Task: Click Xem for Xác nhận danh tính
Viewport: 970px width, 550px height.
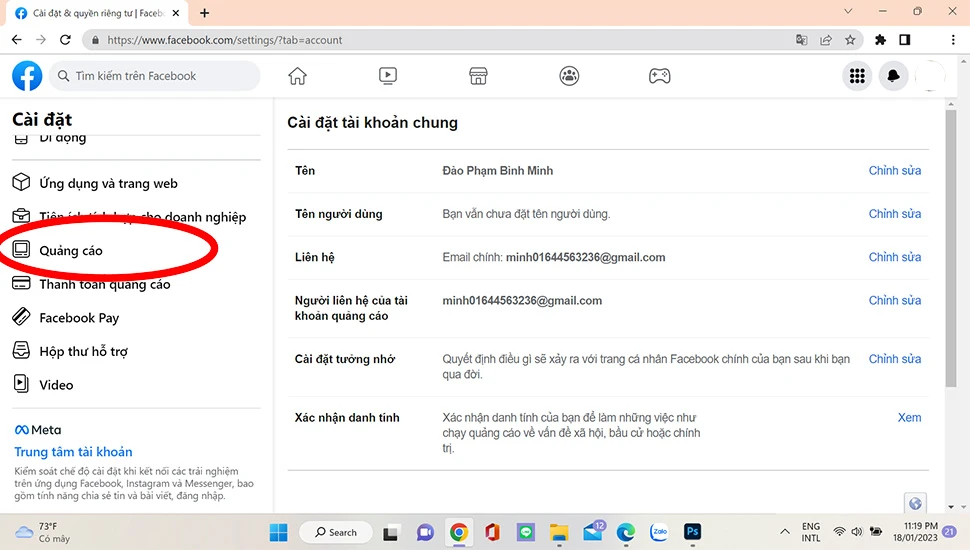Action: (x=909, y=418)
